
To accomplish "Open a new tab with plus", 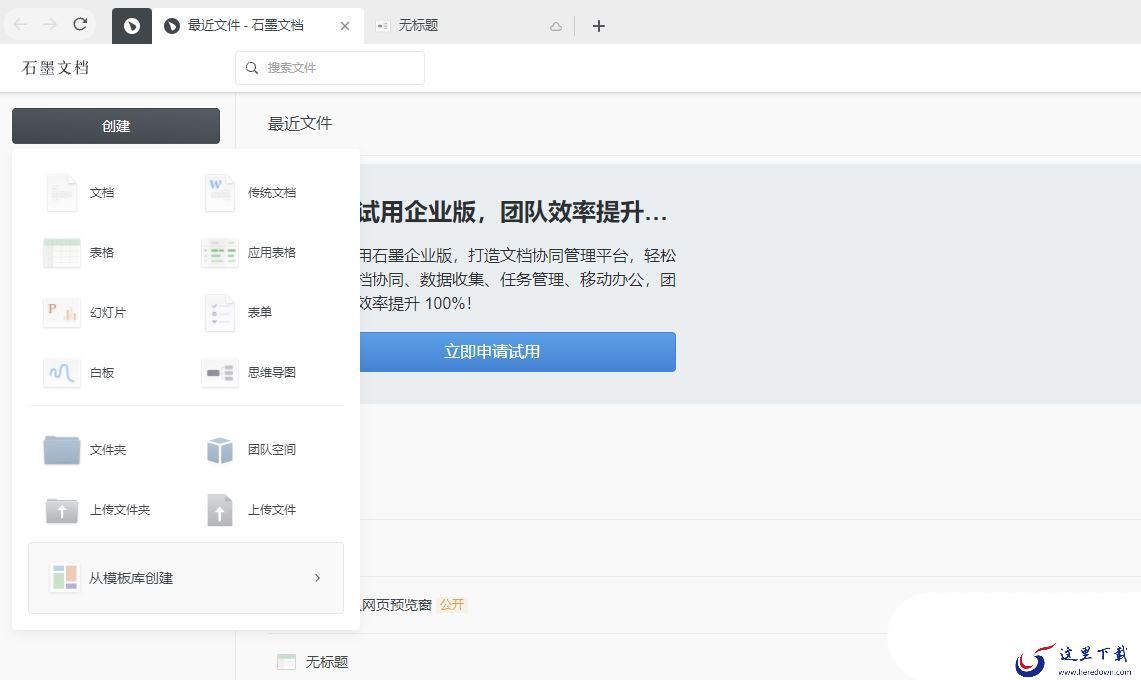I will tap(598, 26).
